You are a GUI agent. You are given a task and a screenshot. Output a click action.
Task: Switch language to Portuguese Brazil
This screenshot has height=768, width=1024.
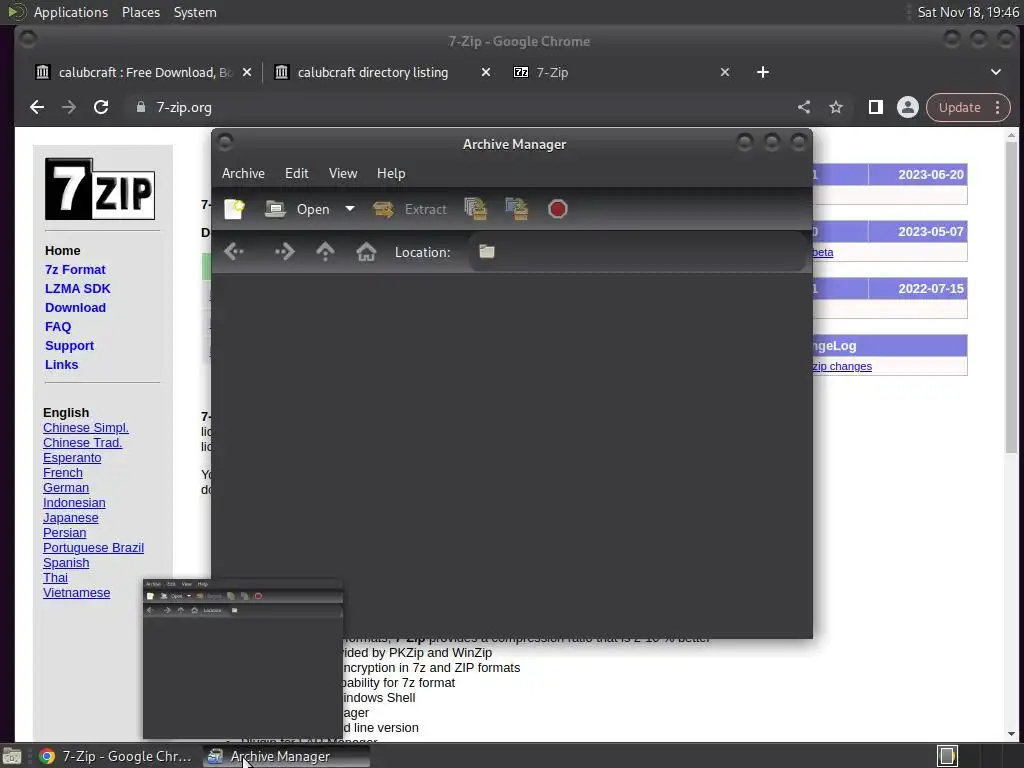93,548
